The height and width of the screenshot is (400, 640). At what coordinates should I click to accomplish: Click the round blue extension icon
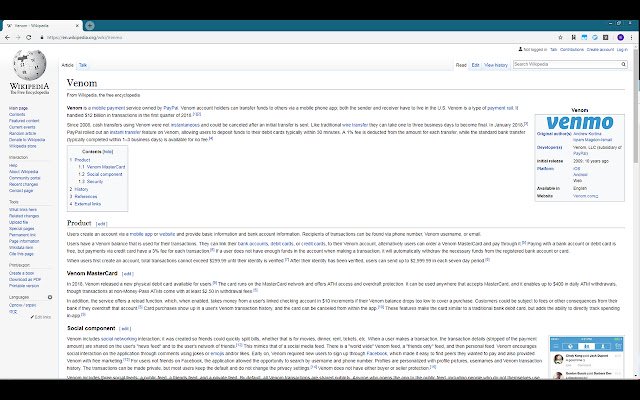pos(595,37)
